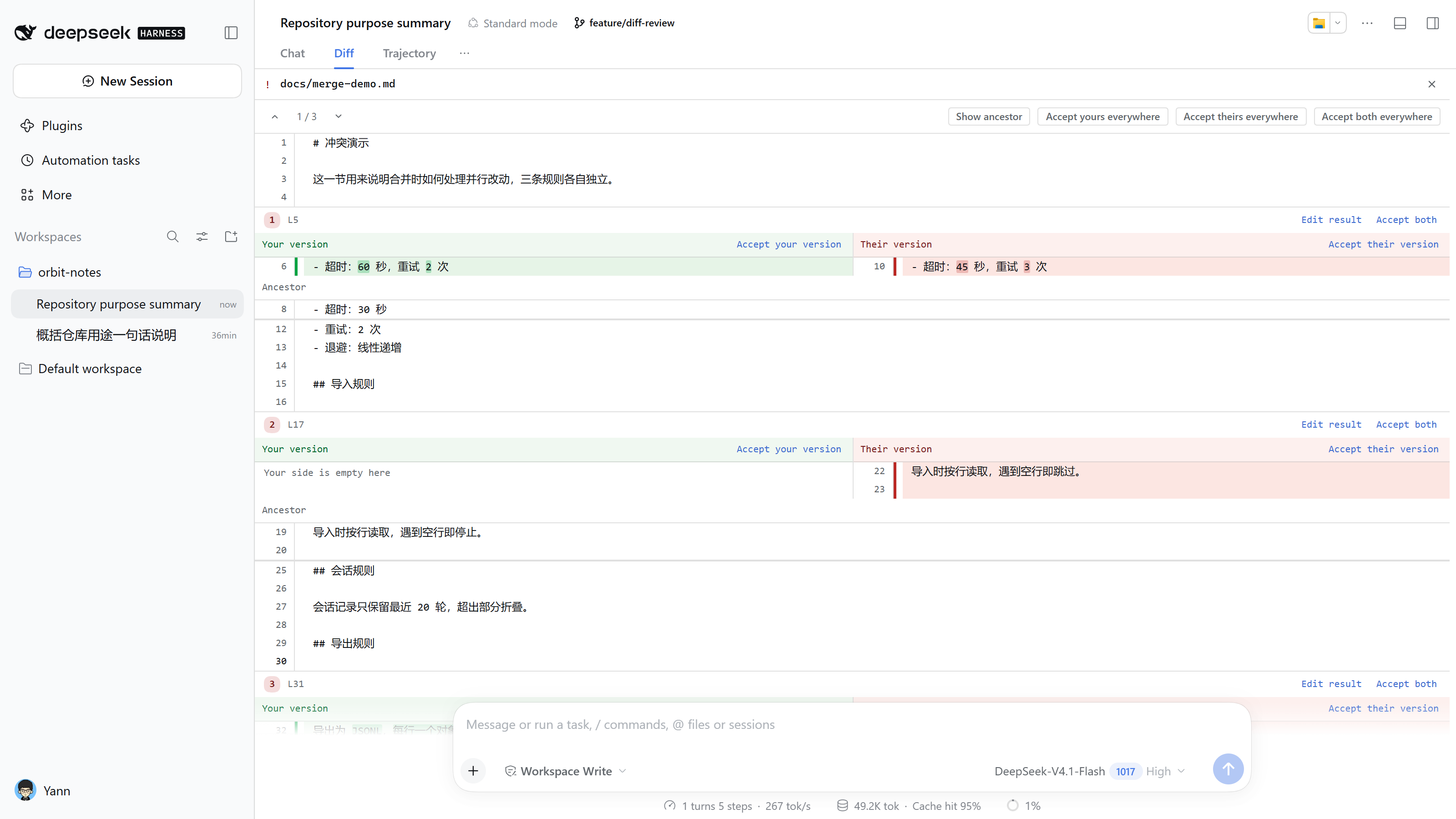Open the 概括仓库用途一句话说明 session
1456x819 pixels.
(x=128, y=335)
